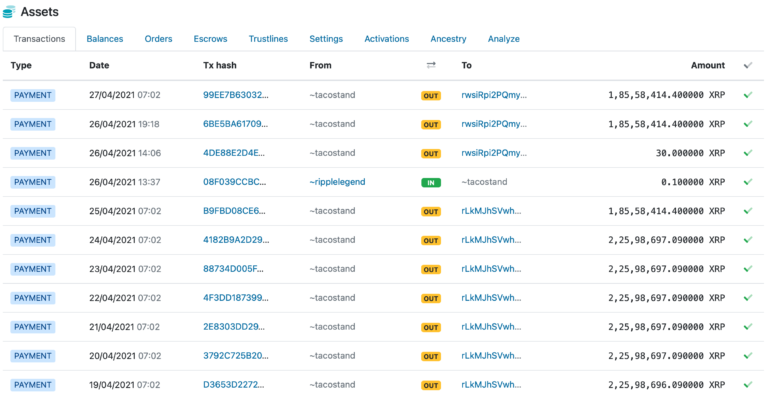The height and width of the screenshot is (398, 768).
Task: Click the green check for 19/04/2021 row
Action: tap(747, 385)
